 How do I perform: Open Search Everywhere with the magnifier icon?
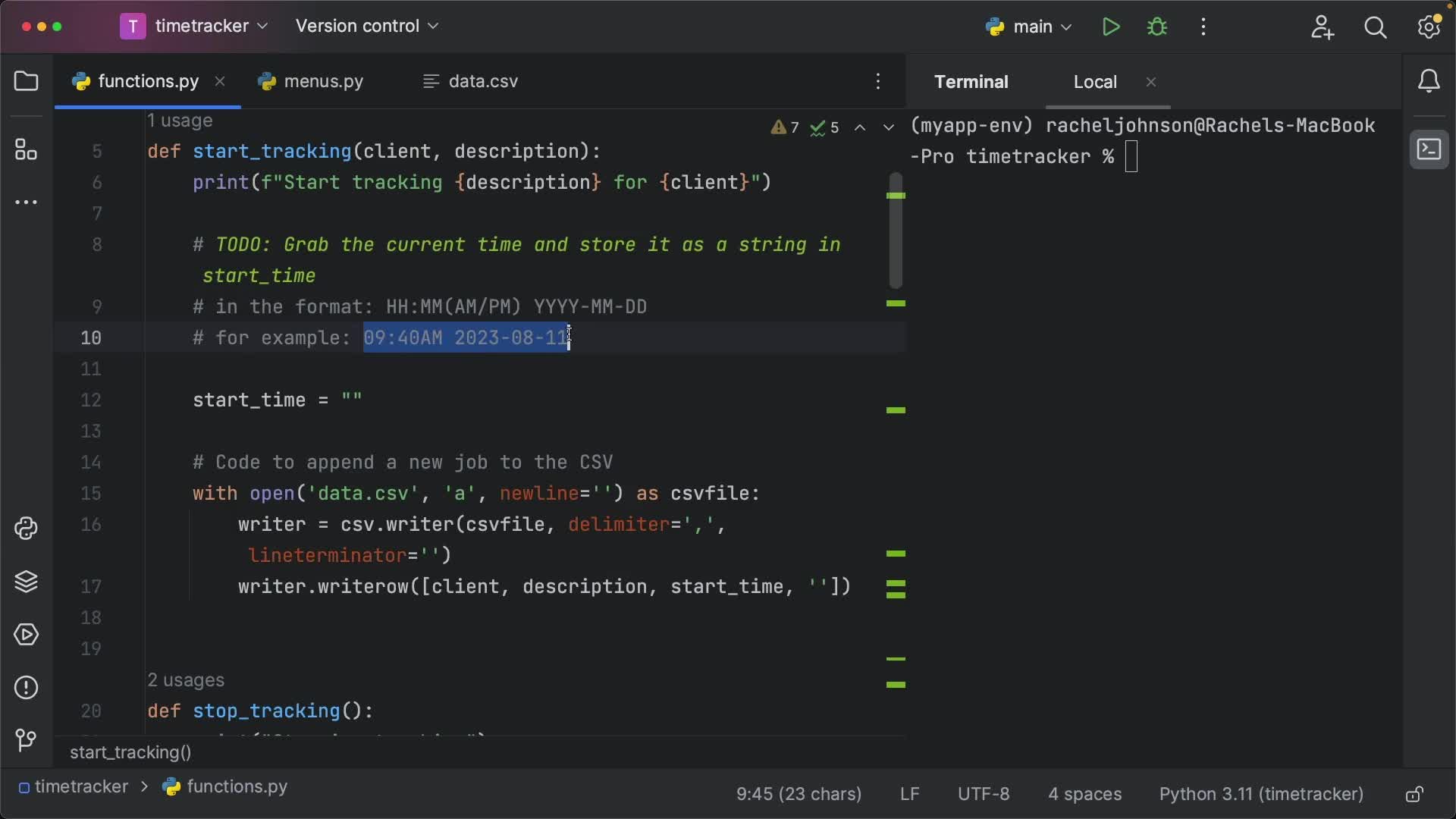pos(1376,27)
